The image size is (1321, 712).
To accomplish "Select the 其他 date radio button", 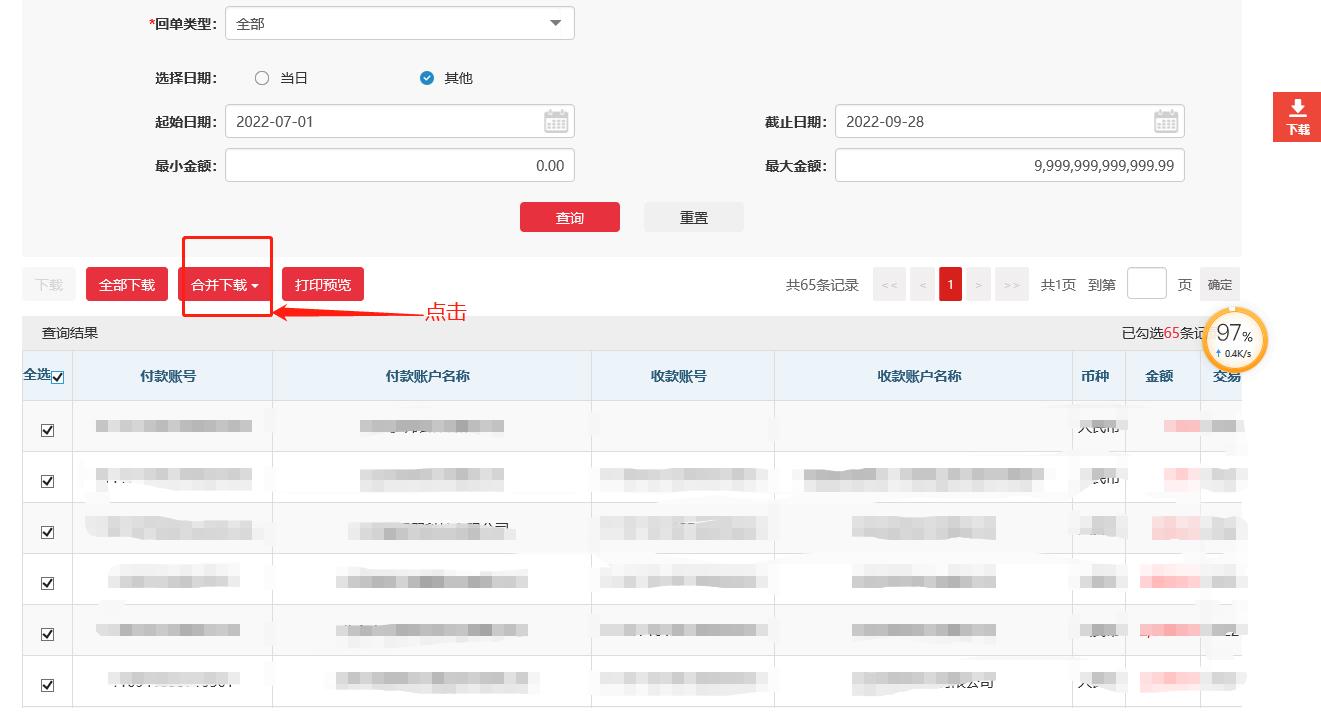I will (x=427, y=77).
